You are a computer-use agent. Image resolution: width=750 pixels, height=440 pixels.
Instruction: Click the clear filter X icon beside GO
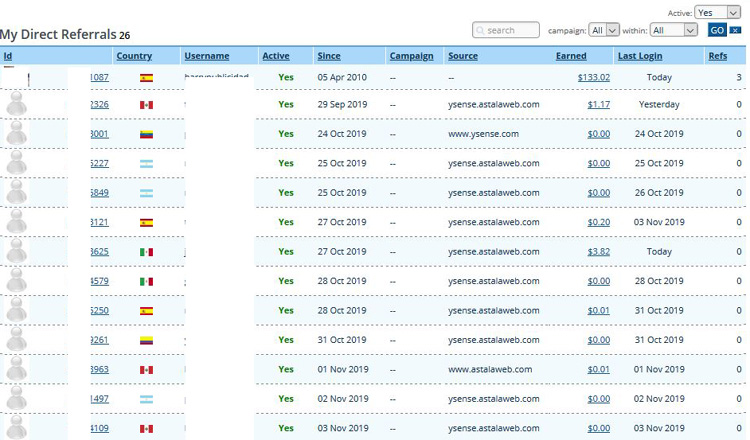pyautogui.click(x=736, y=30)
